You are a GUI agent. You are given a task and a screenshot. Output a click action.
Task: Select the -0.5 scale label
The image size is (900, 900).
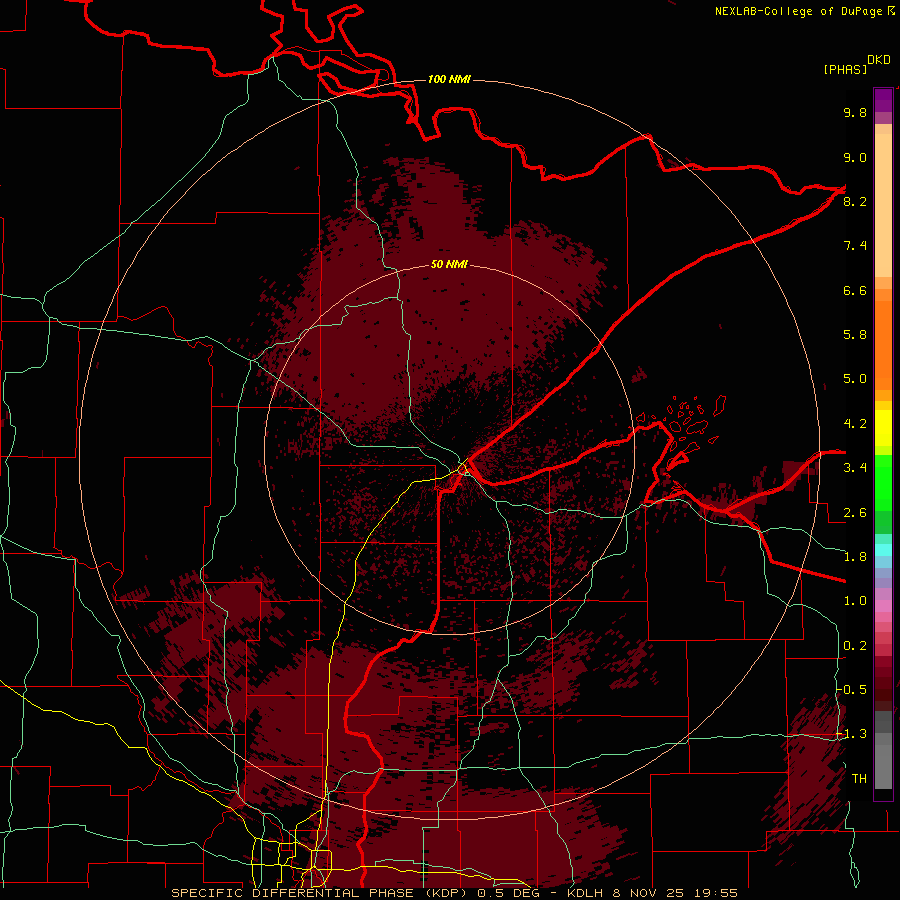(x=851, y=690)
